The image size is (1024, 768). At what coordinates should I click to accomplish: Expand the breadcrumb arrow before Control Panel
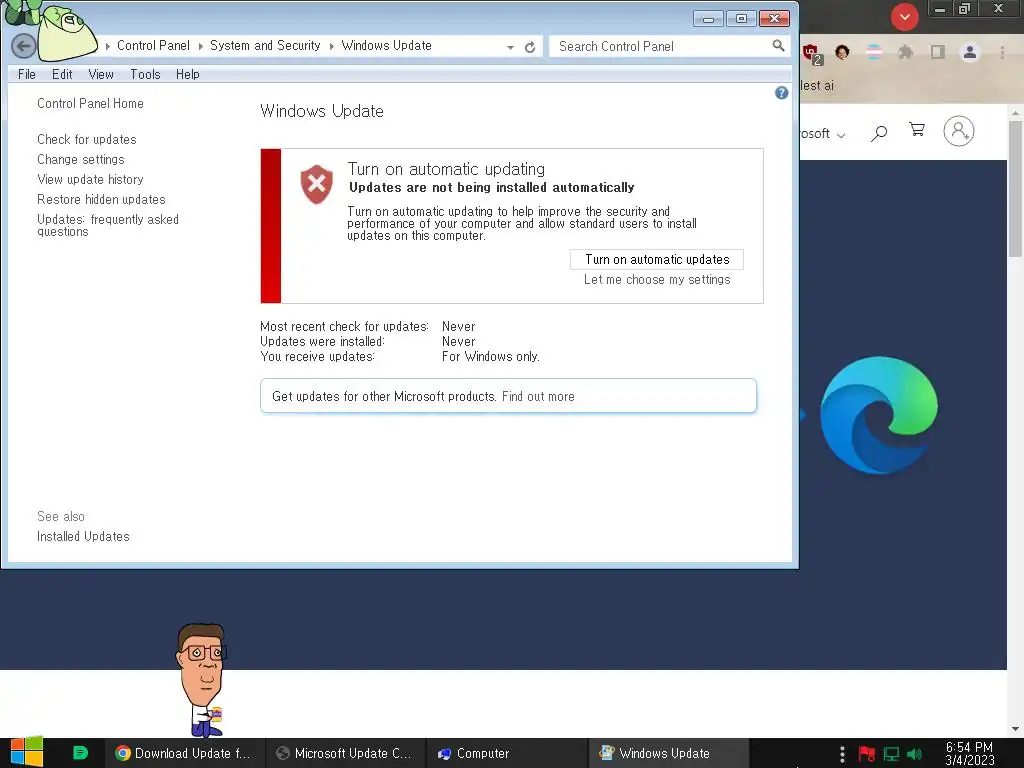click(108, 46)
